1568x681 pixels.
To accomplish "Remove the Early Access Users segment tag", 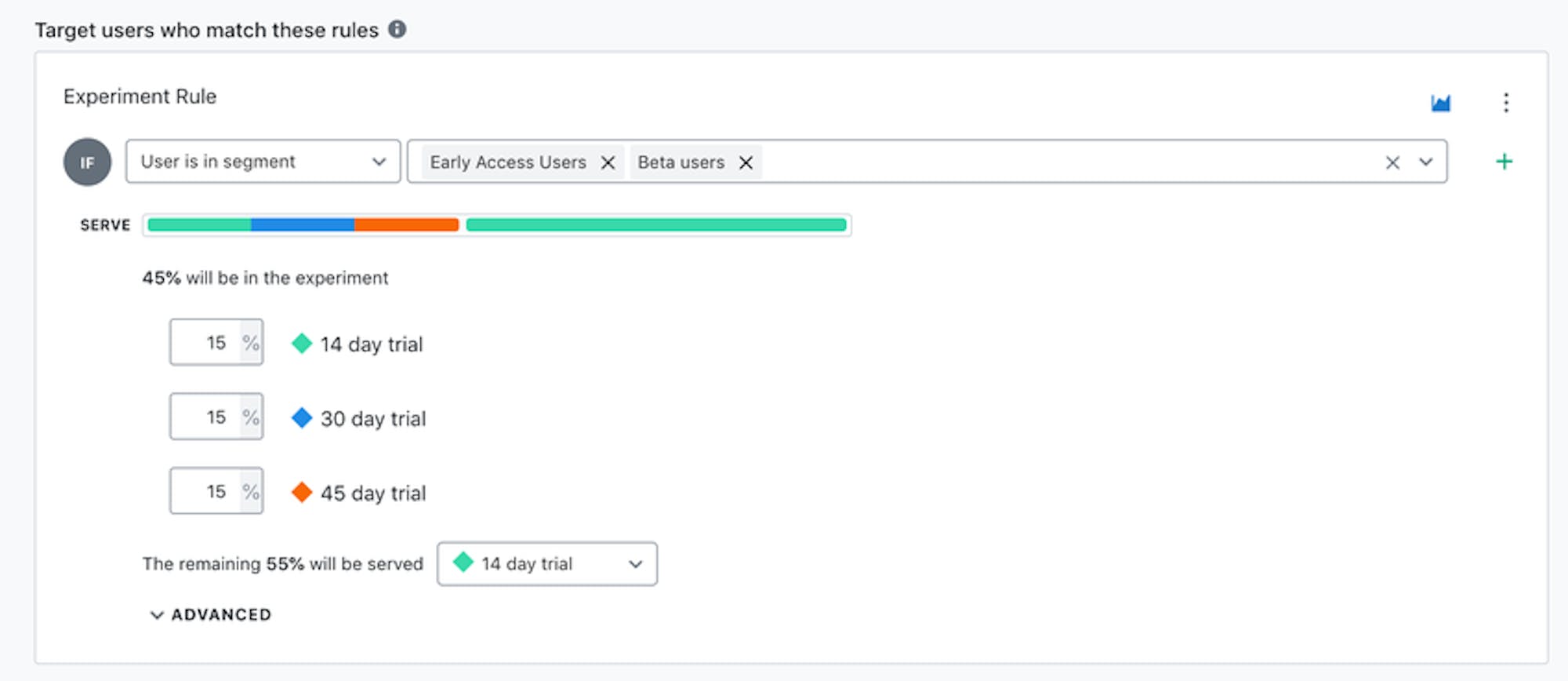I will click(x=608, y=162).
